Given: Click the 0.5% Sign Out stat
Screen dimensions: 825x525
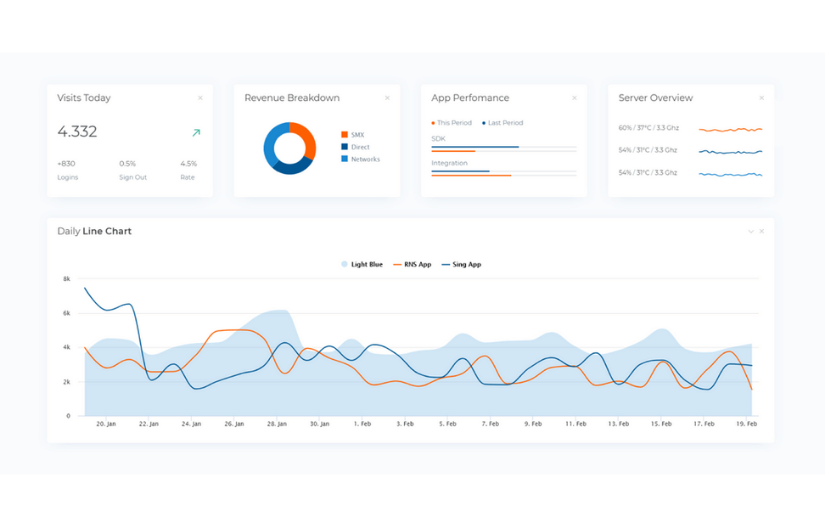Looking at the screenshot, I should [x=133, y=170].
